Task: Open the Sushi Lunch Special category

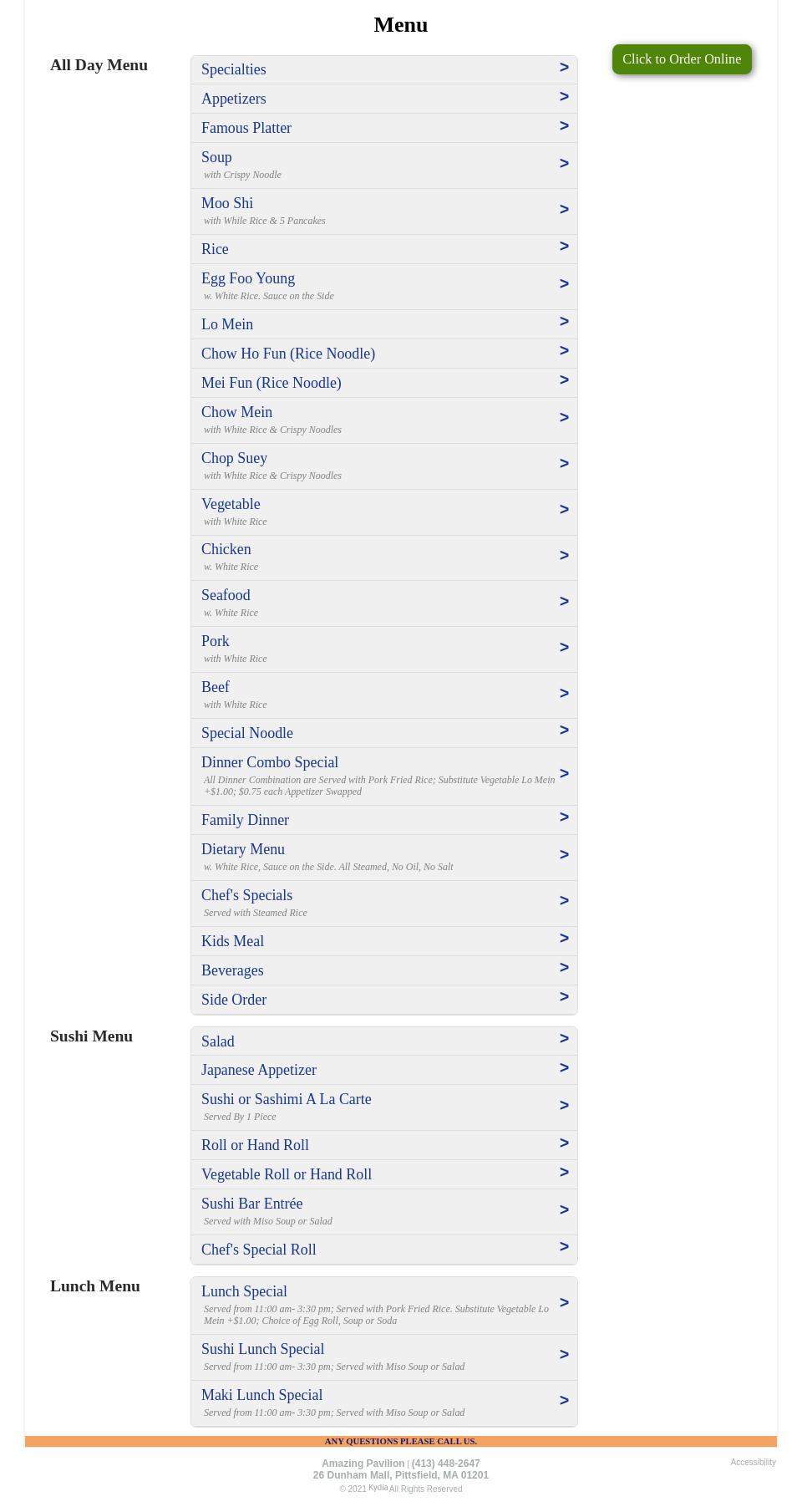Action: pos(263,1349)
